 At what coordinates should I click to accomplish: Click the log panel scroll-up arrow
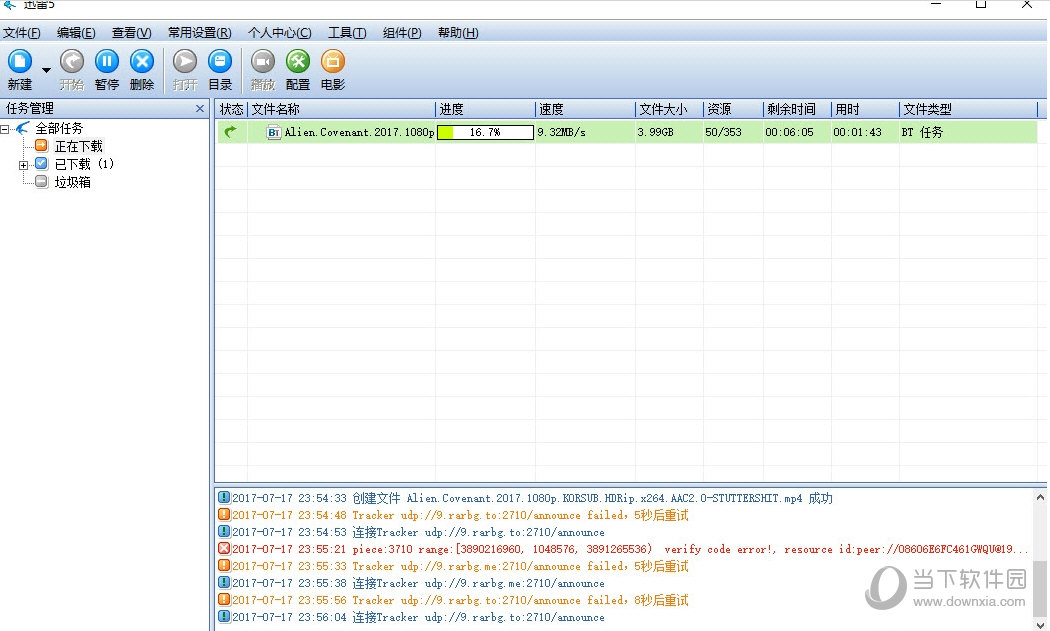tap(1040, 497)
